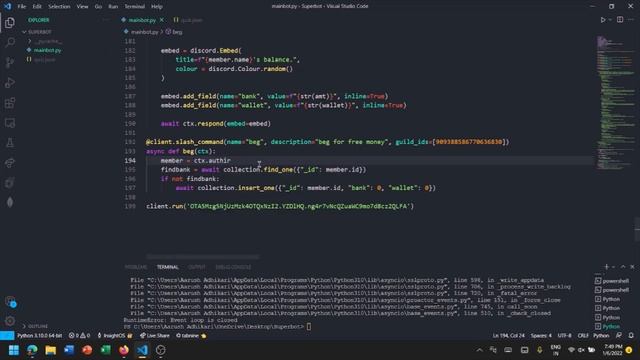This screenshot has height=360, width=640.
Task: Open the Edit menu
Action: click(x=37, y=7)
